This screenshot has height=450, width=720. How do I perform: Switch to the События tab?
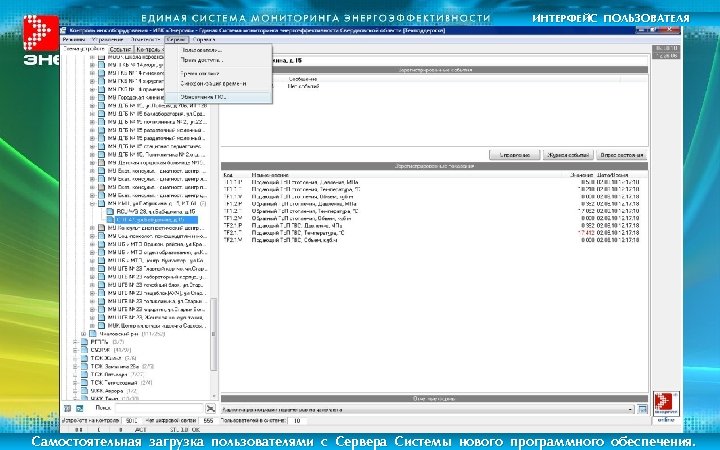(x=120, y=49)
